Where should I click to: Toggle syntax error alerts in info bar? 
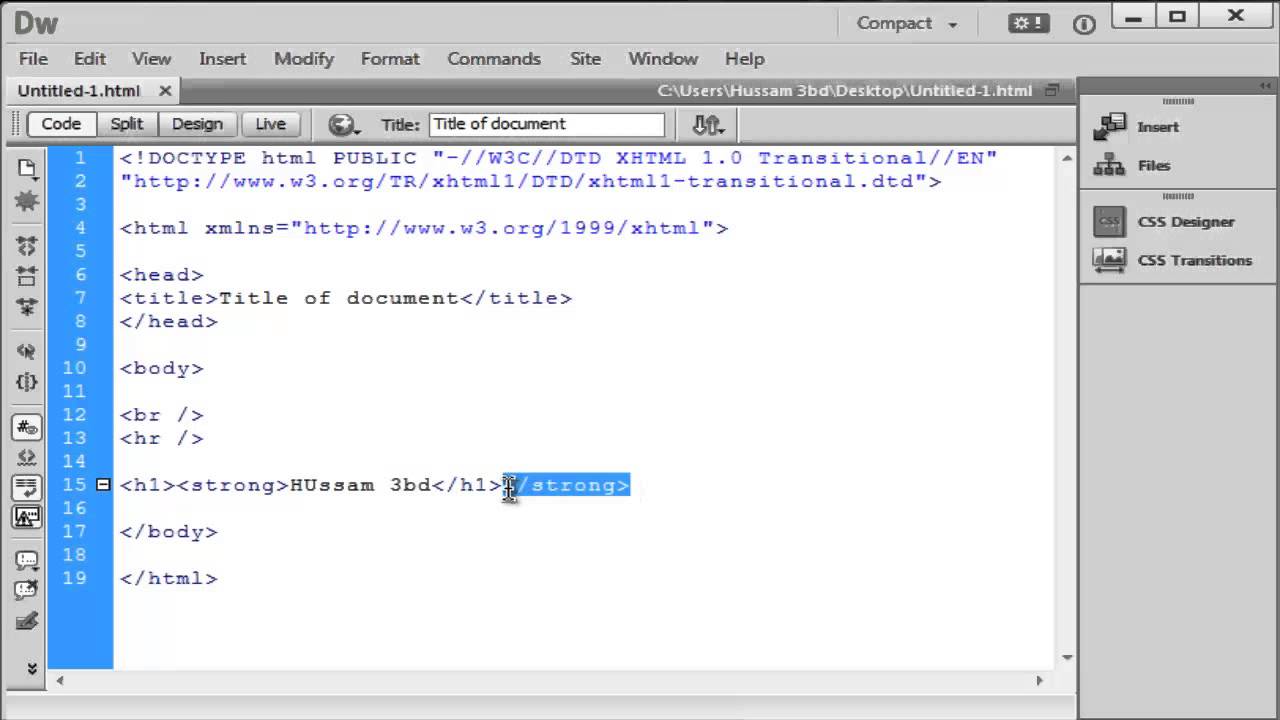[x=27, y=517]
